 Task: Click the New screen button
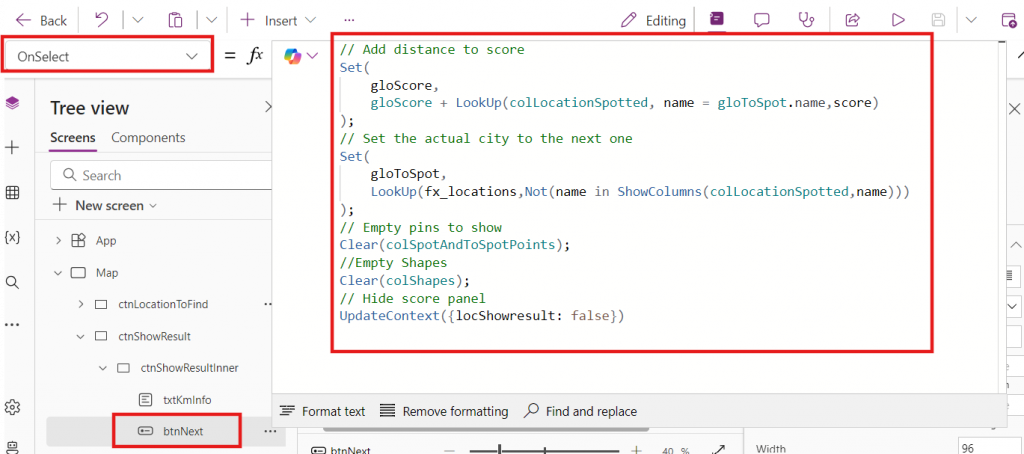tap(105, 205)
